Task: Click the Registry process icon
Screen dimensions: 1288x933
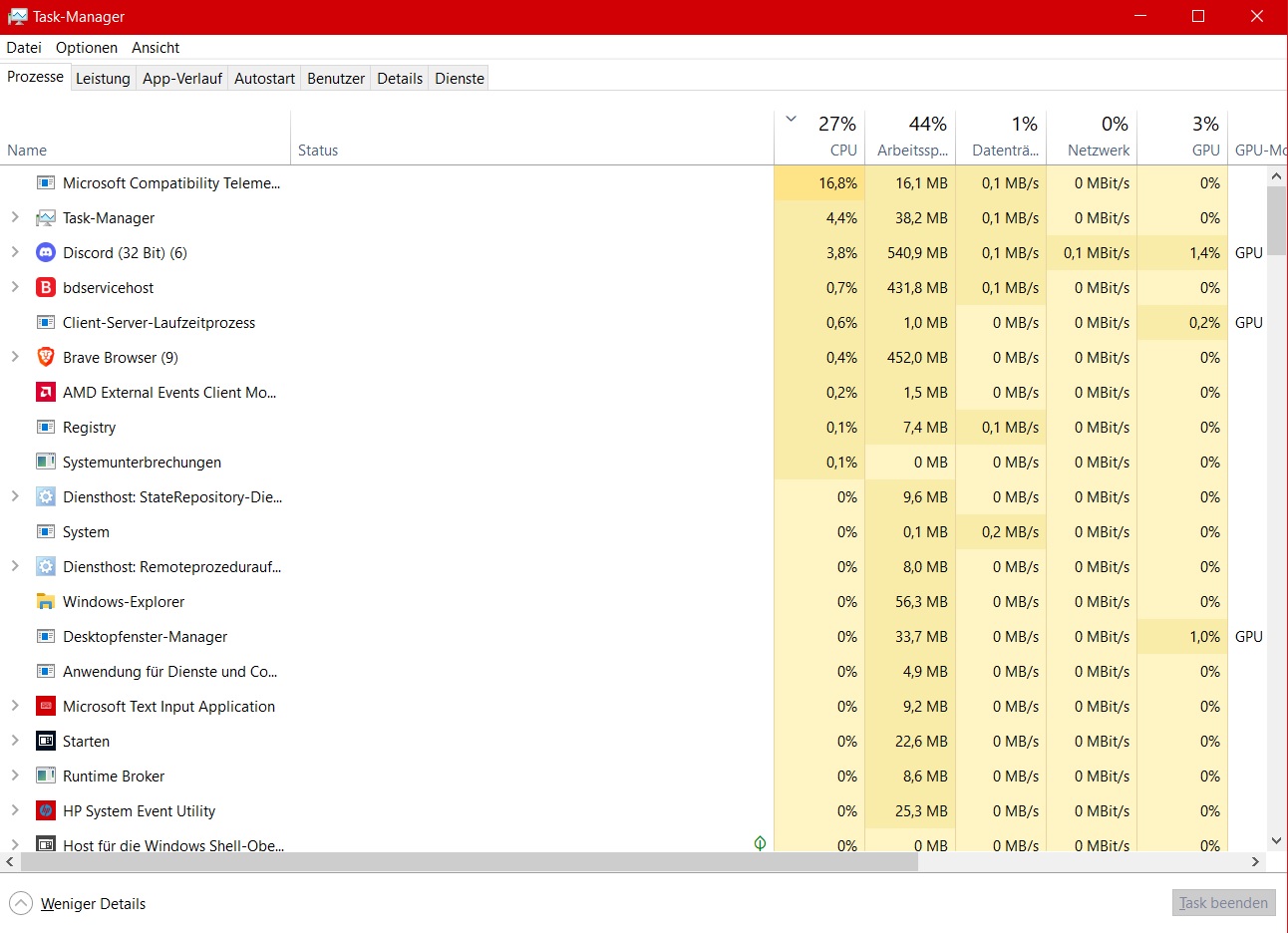Action: point(46,428)
